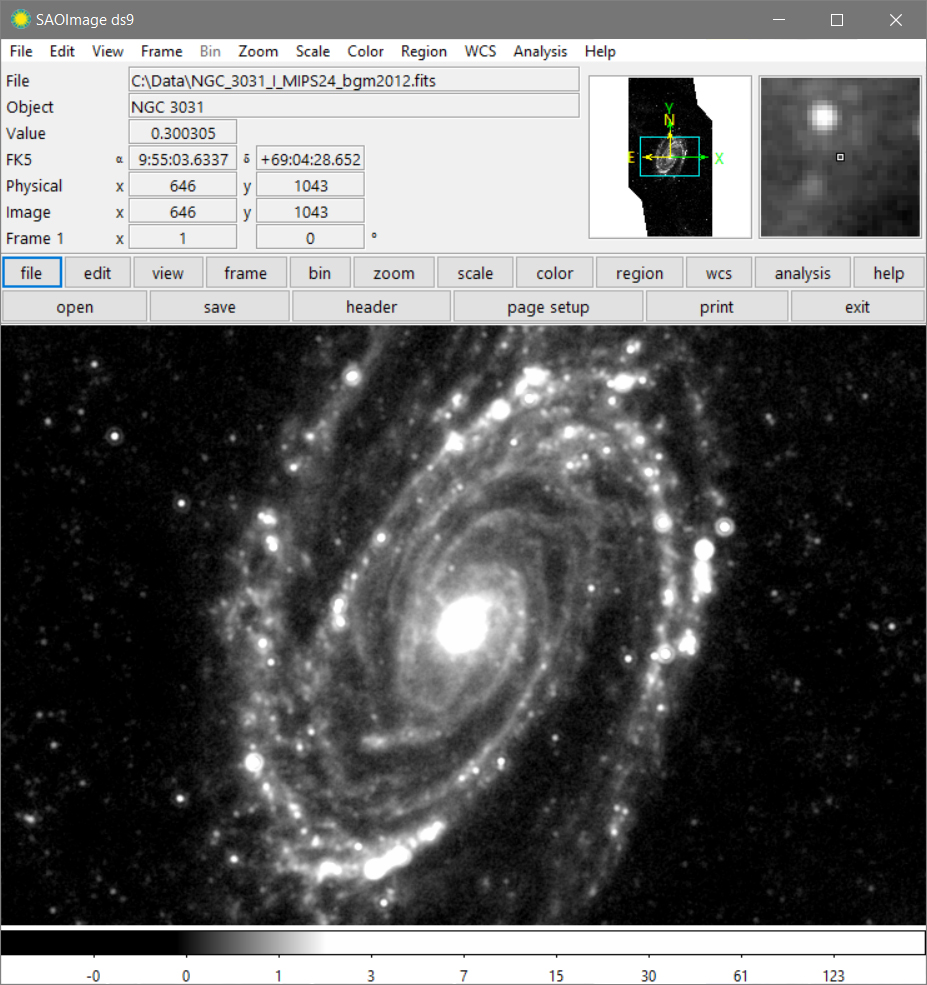
Task: Click the FK5 right ascension value field
Action: 183,159
